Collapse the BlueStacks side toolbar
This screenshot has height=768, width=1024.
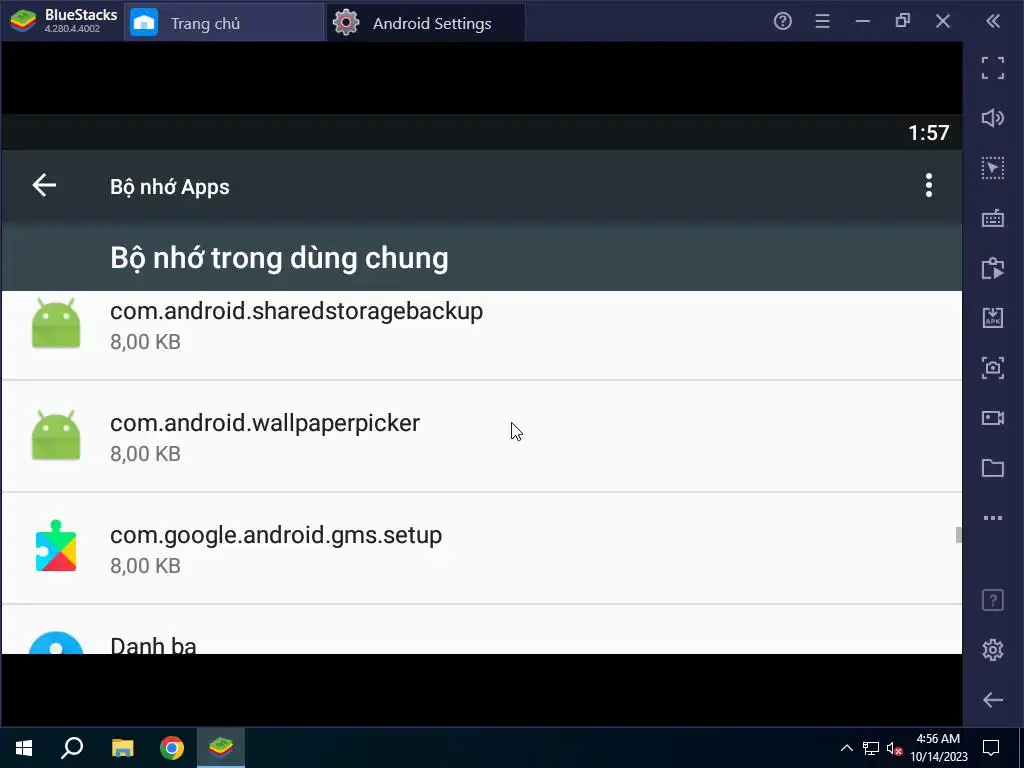pyautogui.click(x=993, y=22)
